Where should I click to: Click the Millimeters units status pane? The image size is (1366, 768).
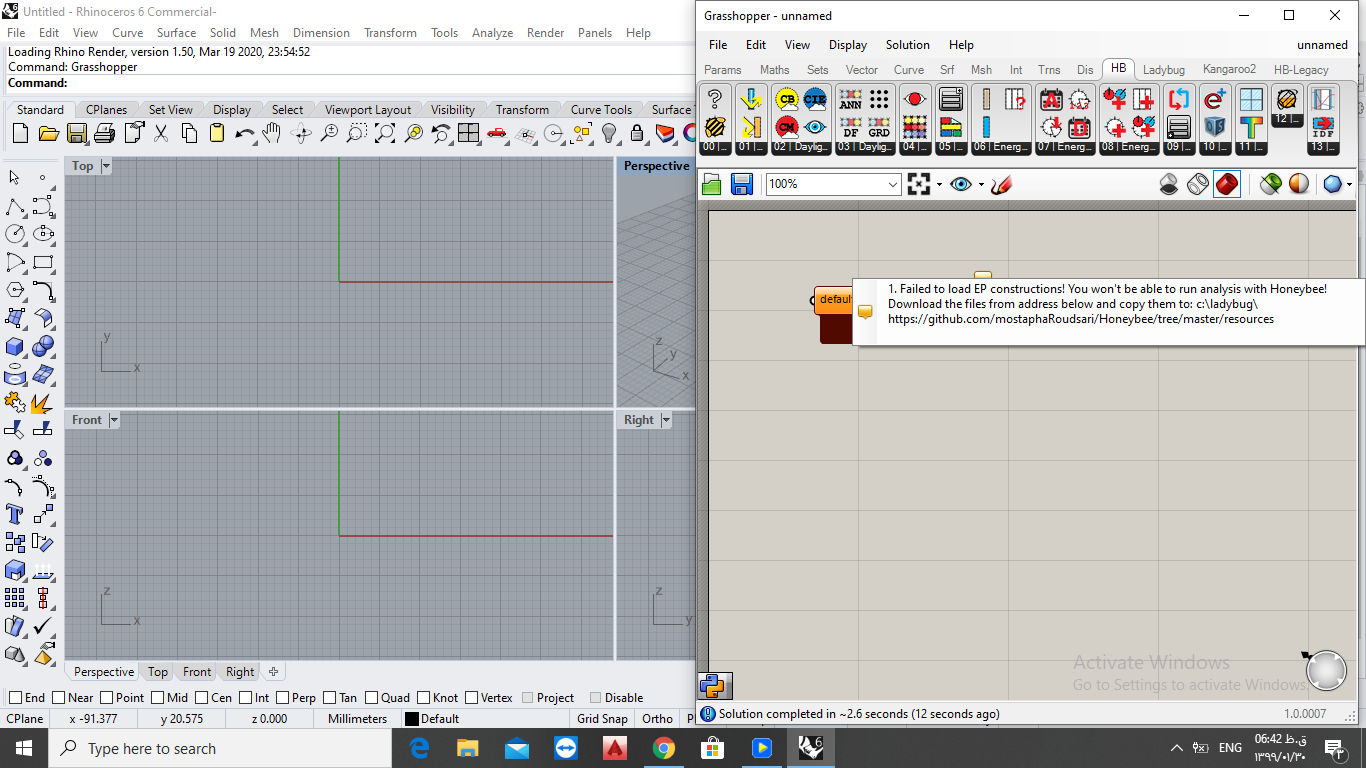(357, 718)
